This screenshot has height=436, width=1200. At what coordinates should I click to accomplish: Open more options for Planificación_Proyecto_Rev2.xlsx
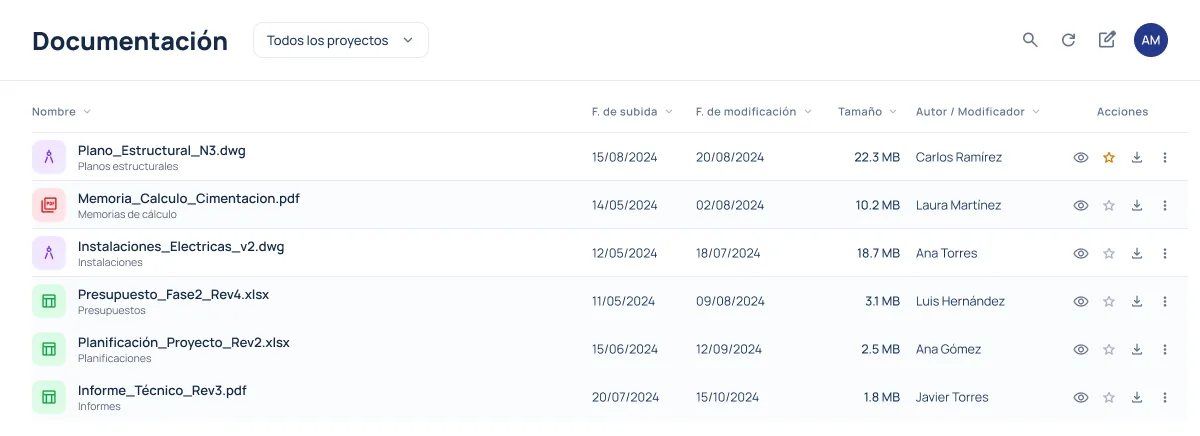[1165, 349]
